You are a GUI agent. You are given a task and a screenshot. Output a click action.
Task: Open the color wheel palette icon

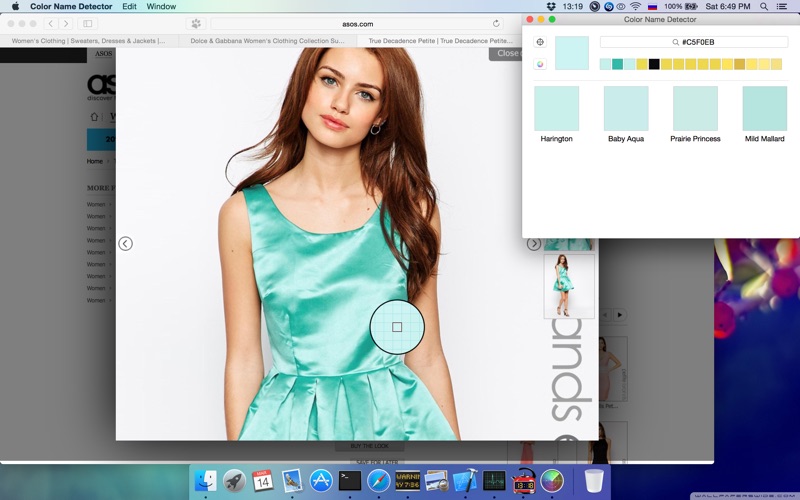tap(540, 64)
